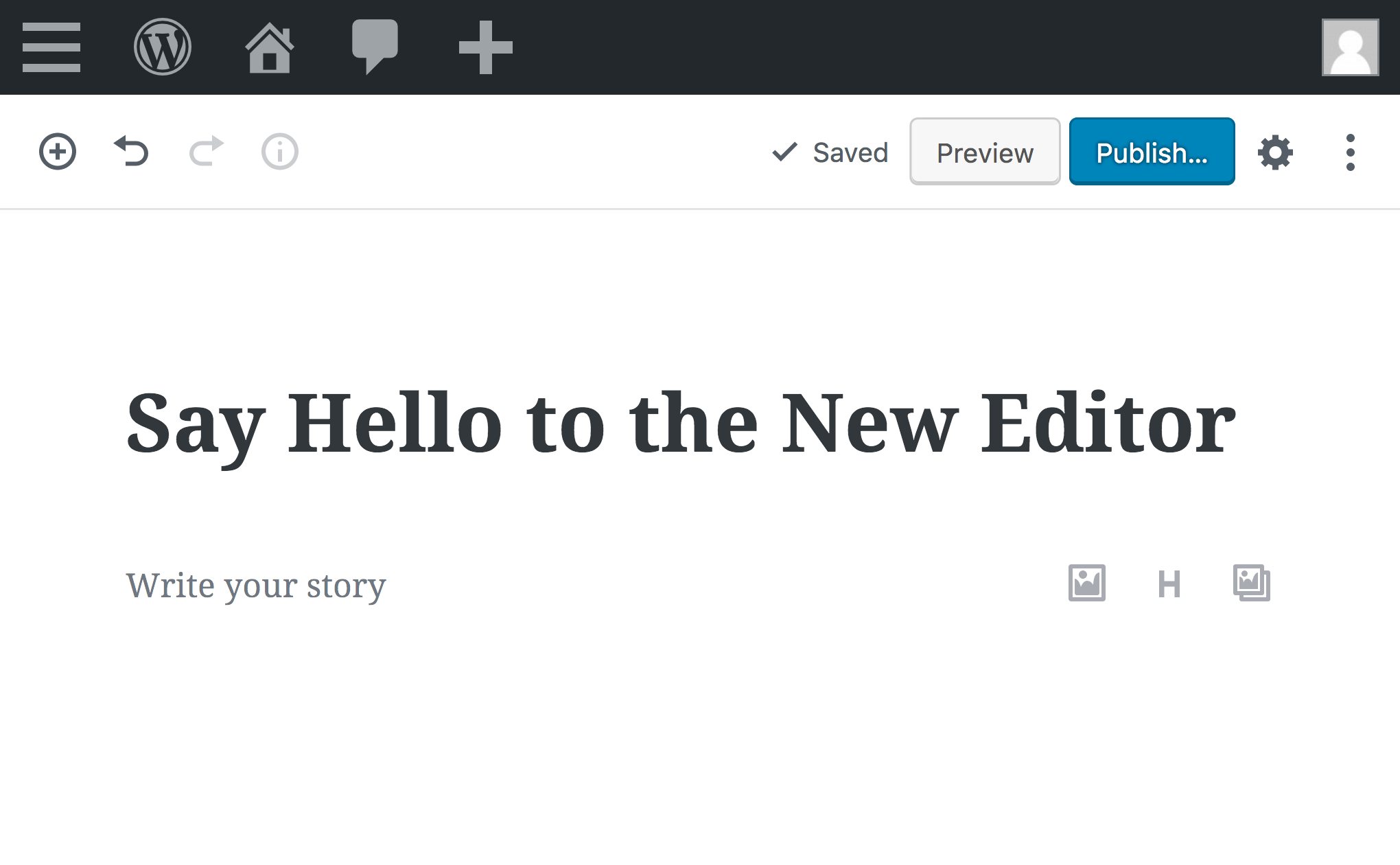The height and width of the screenshot is (865, 1400).
Task: Open the user avatar profile
Action: (x=1350, y=47)
